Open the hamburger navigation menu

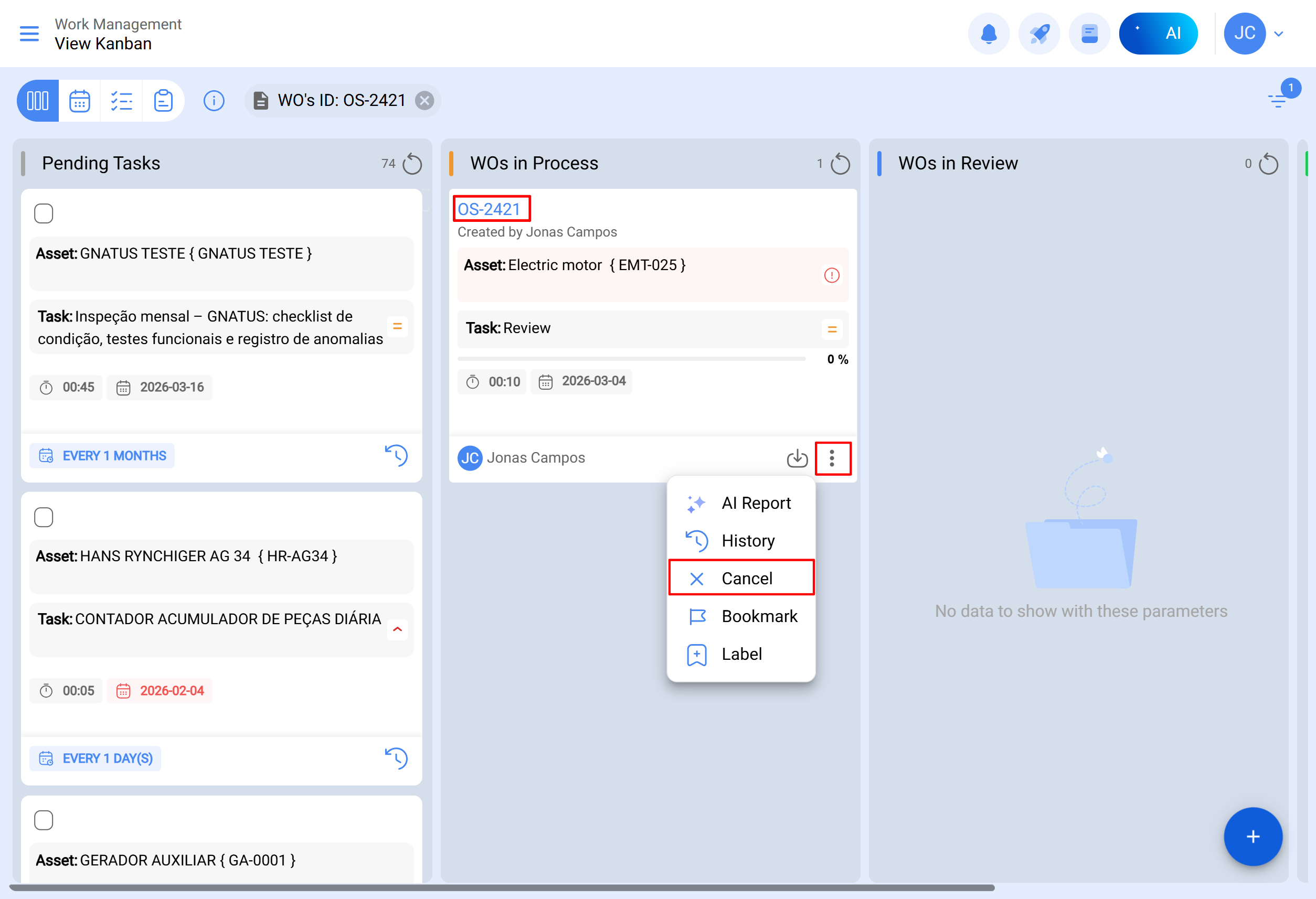pos(29,34)
